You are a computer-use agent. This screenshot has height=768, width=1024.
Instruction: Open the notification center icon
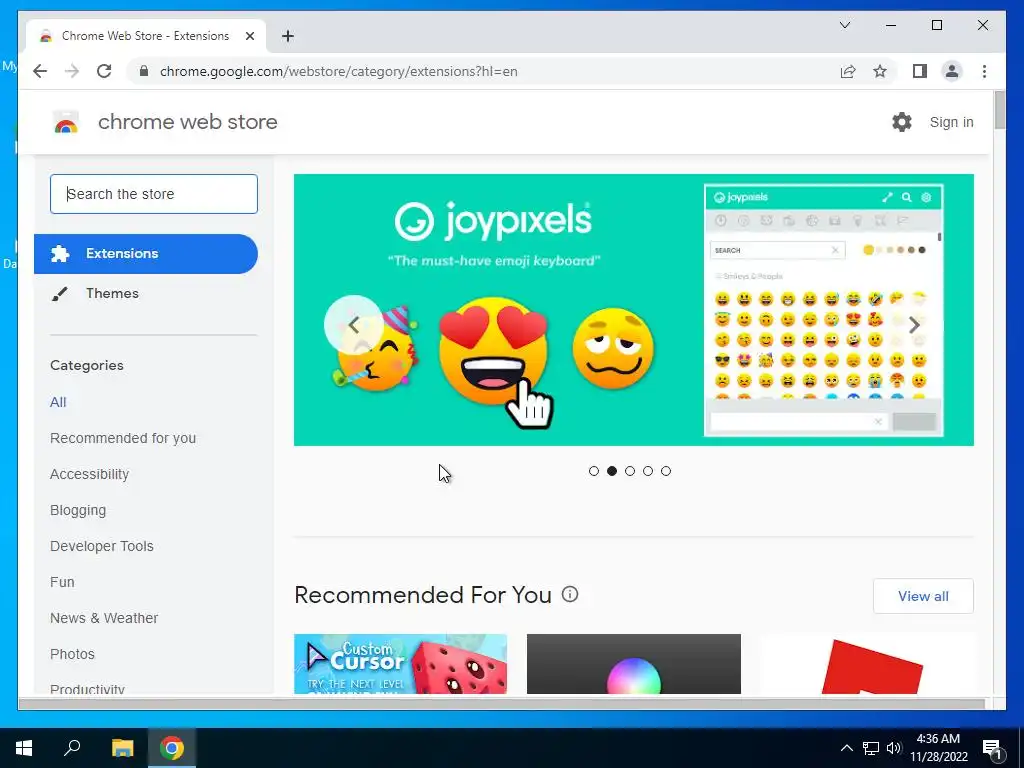pos(992,749)
